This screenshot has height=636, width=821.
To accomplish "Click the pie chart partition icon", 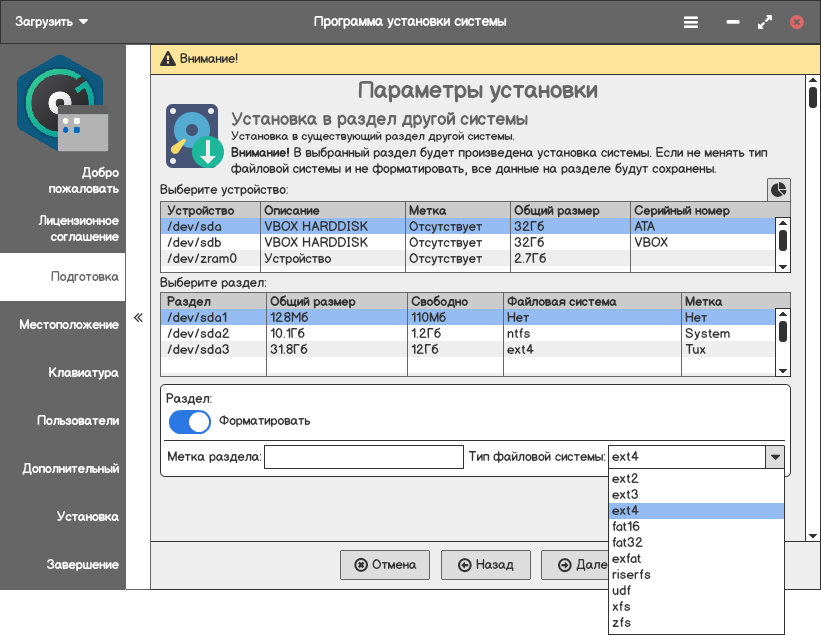I will 778,189.
